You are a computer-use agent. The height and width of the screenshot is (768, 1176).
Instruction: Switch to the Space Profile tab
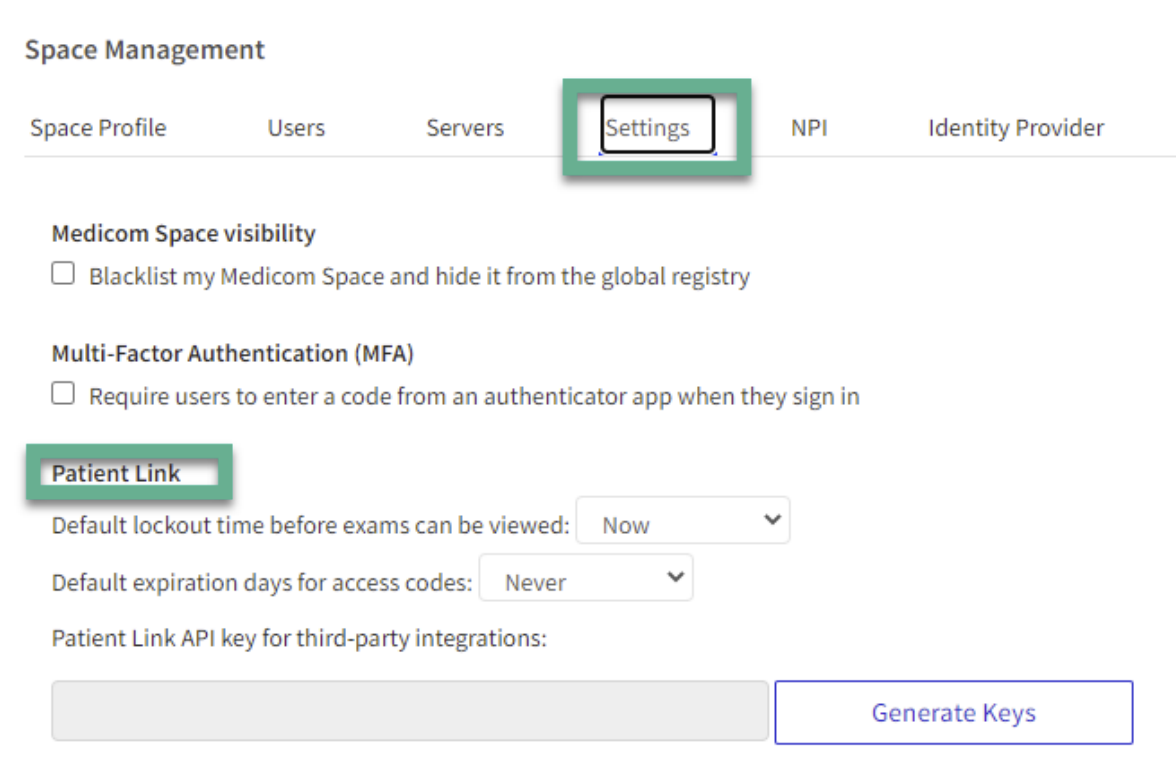click(97, 127)
